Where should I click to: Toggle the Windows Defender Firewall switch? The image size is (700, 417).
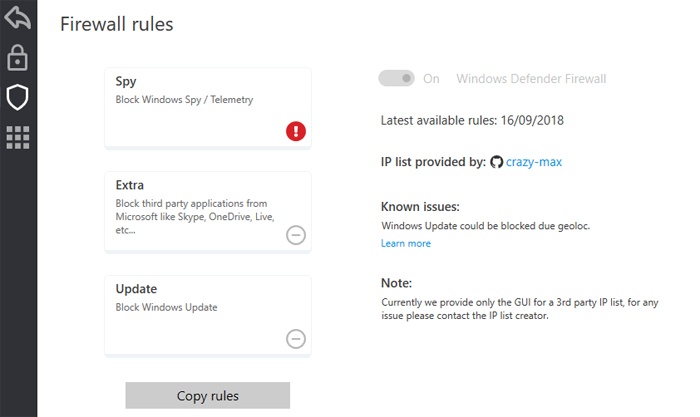click(x=396, y=78)
